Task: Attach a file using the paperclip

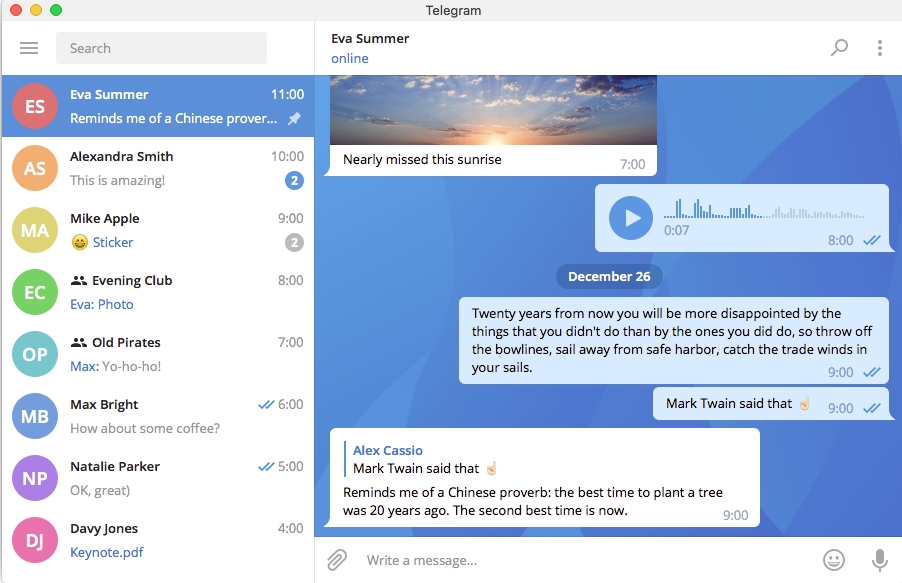Action: coord(338,561)
